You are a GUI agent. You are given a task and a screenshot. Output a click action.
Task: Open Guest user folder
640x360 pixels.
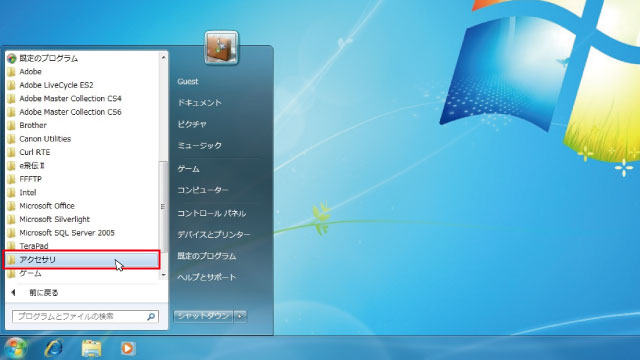click(188, 81)
